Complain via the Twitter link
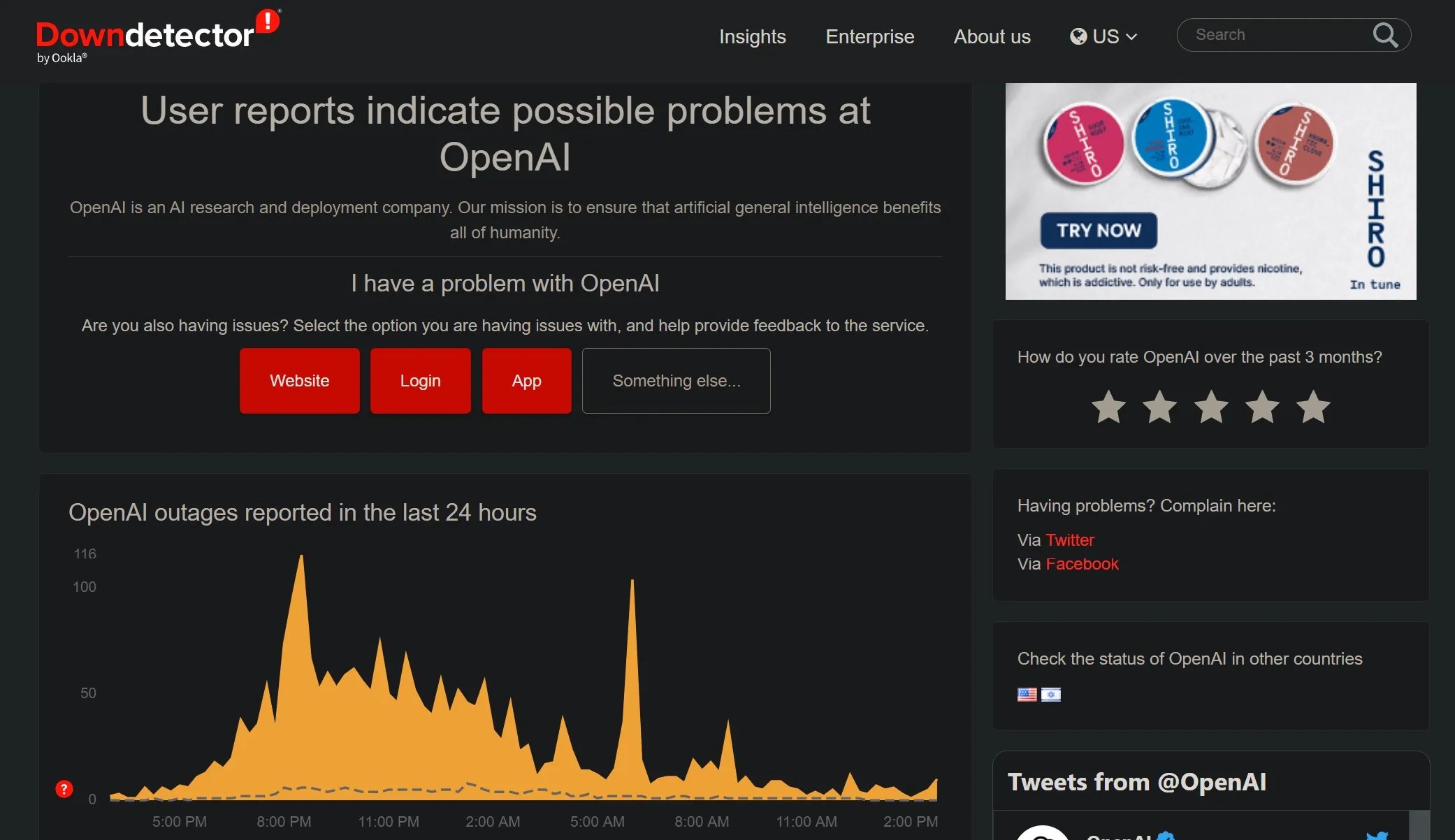The width and height of the screenshot is (1455, 840). (x=1069, y=540)
